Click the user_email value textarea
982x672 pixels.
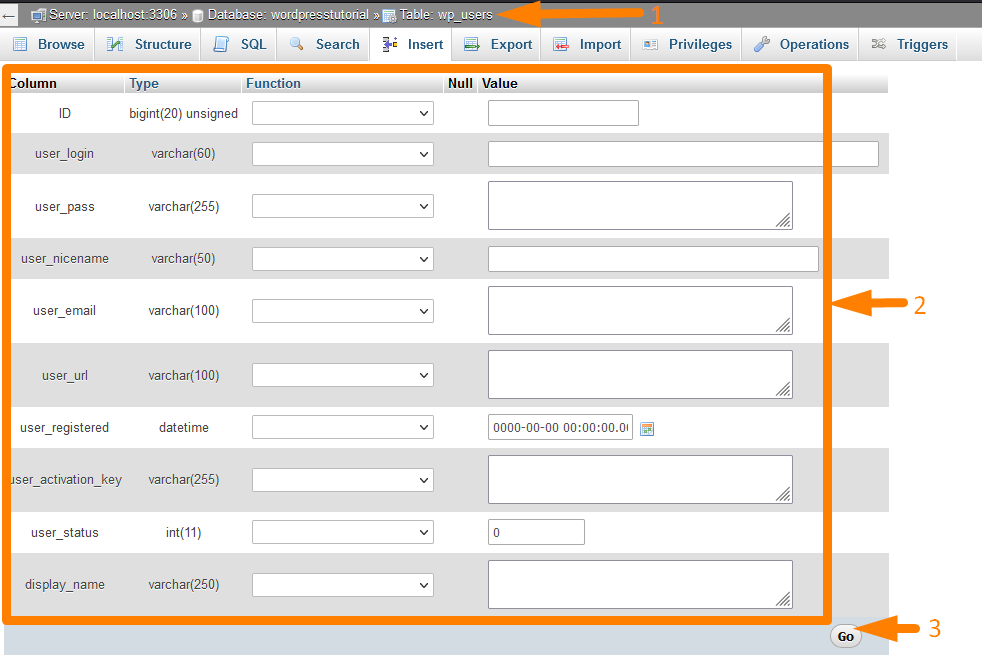pyautogui.click(x=640, y=311)
